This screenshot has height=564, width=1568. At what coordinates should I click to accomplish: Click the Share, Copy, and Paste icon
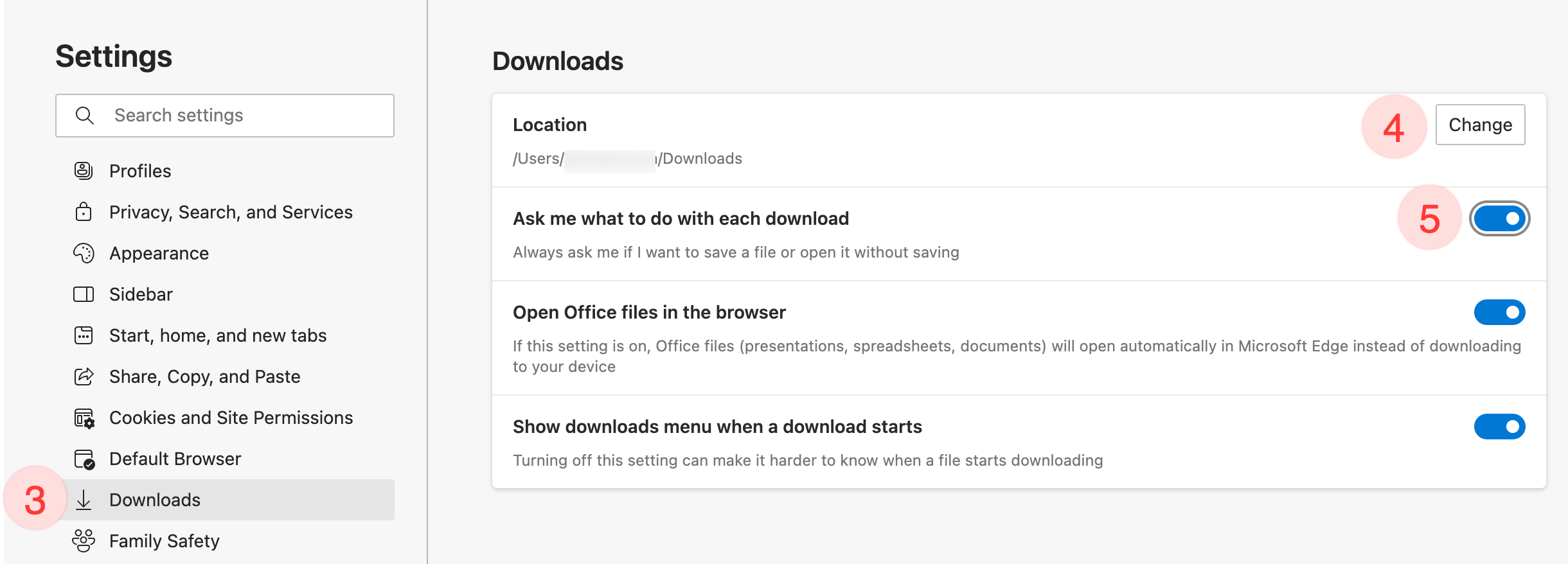(84, 376)
